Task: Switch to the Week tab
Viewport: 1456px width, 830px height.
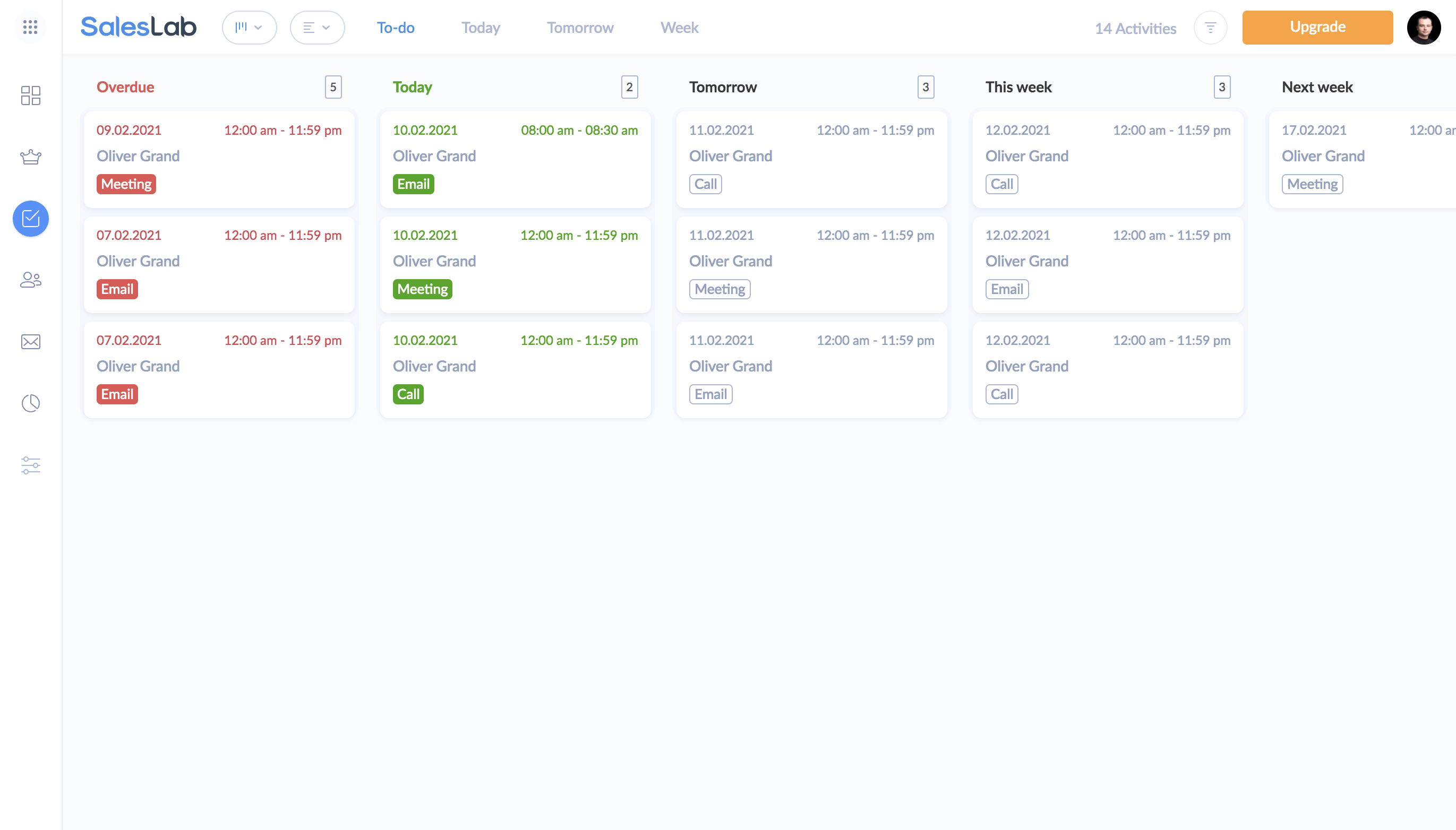Action: tap(679, 28)
